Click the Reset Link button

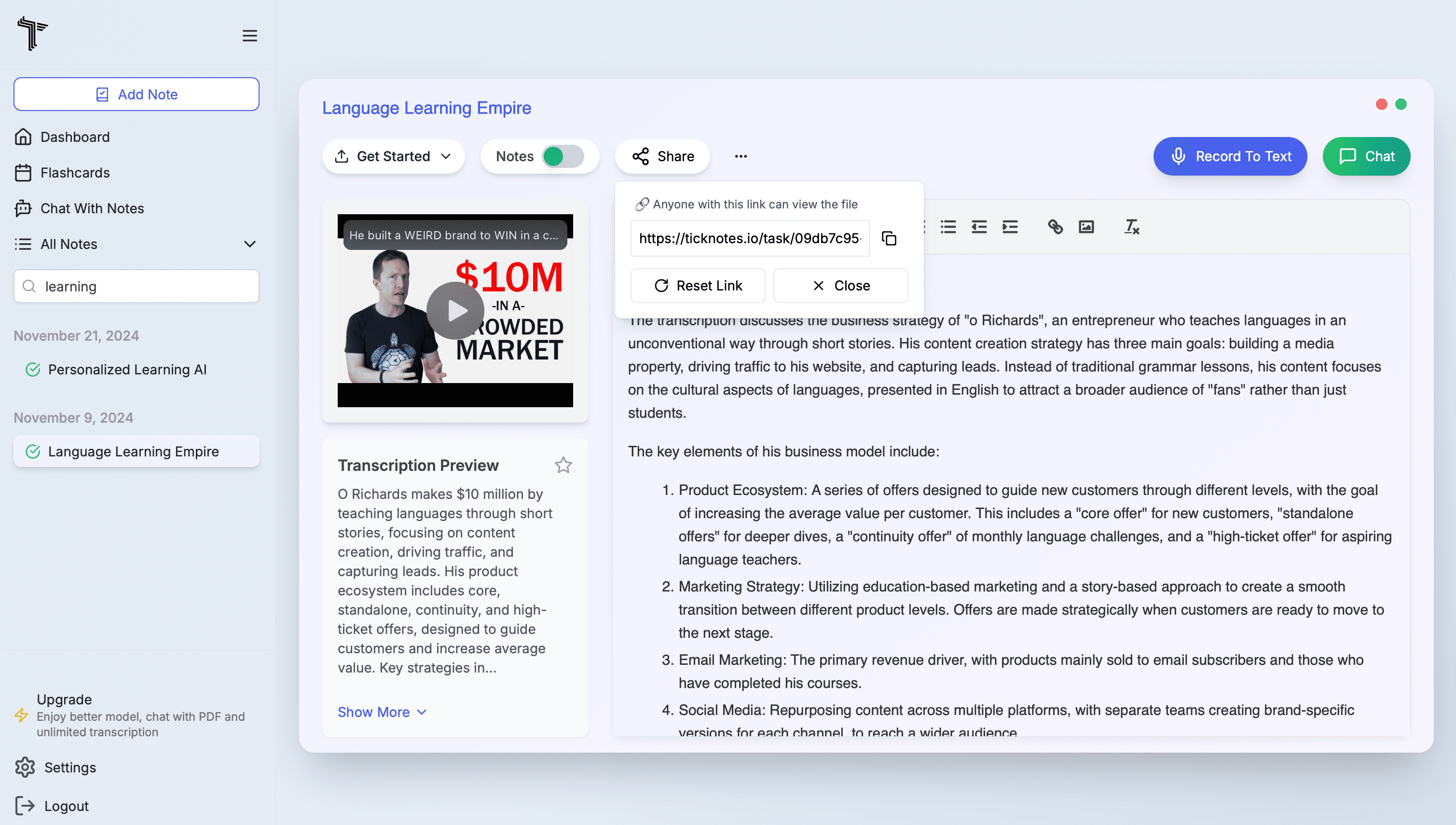[698, 286]
